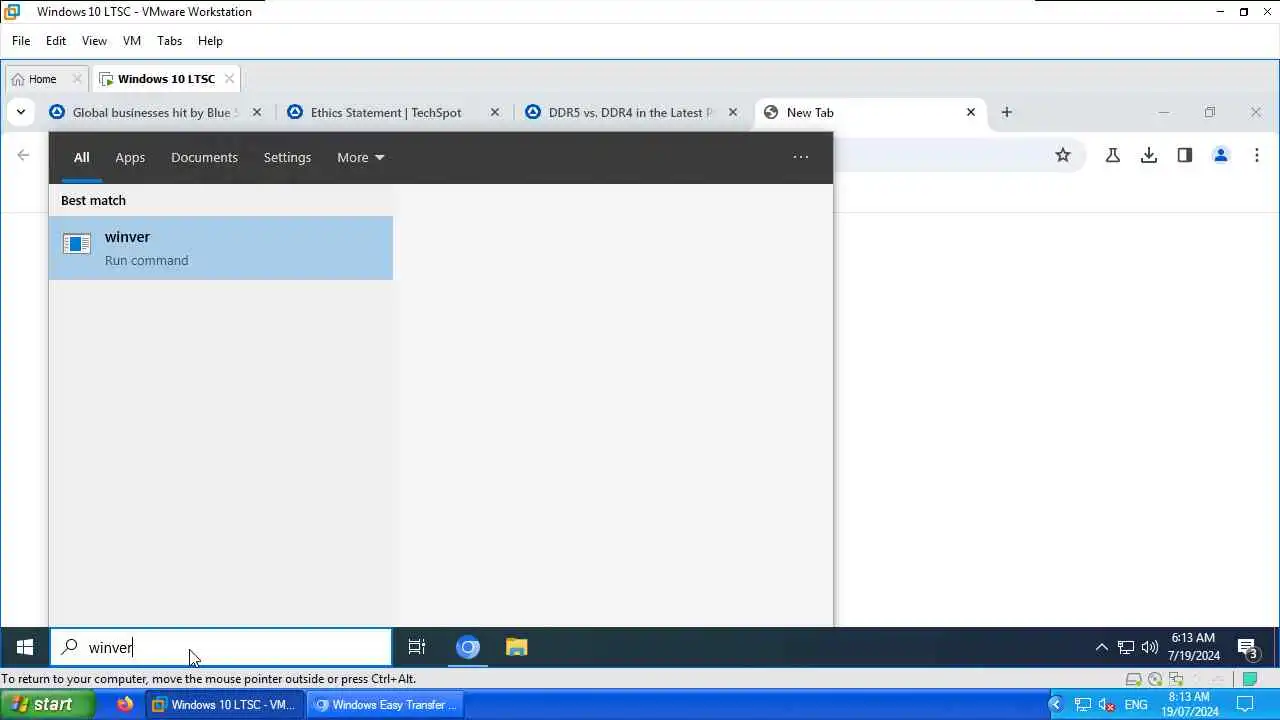Open VMware Help menu
1280x720 pixels.
point(210,41)
